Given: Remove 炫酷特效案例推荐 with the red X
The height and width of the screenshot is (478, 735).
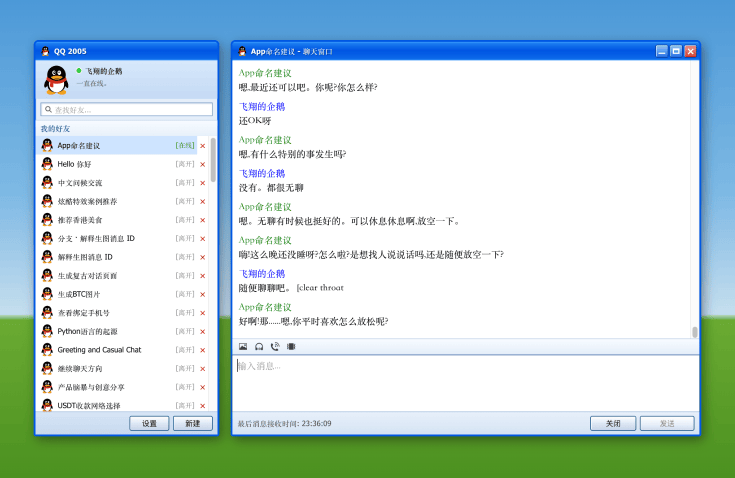Looking at the screenshot, I should [x=203, y=202].
